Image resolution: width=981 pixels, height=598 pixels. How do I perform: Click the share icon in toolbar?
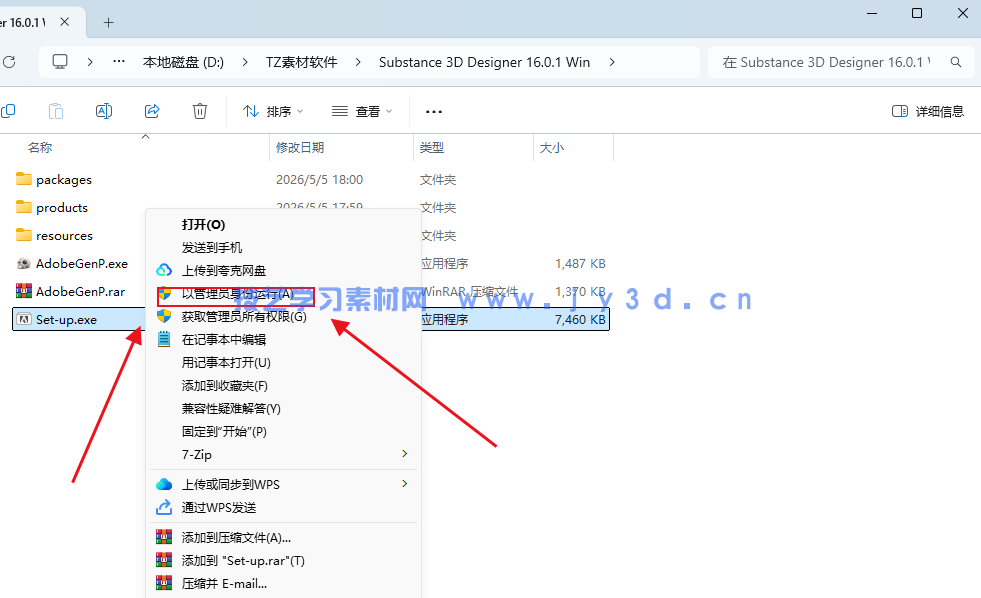point(152,111)
